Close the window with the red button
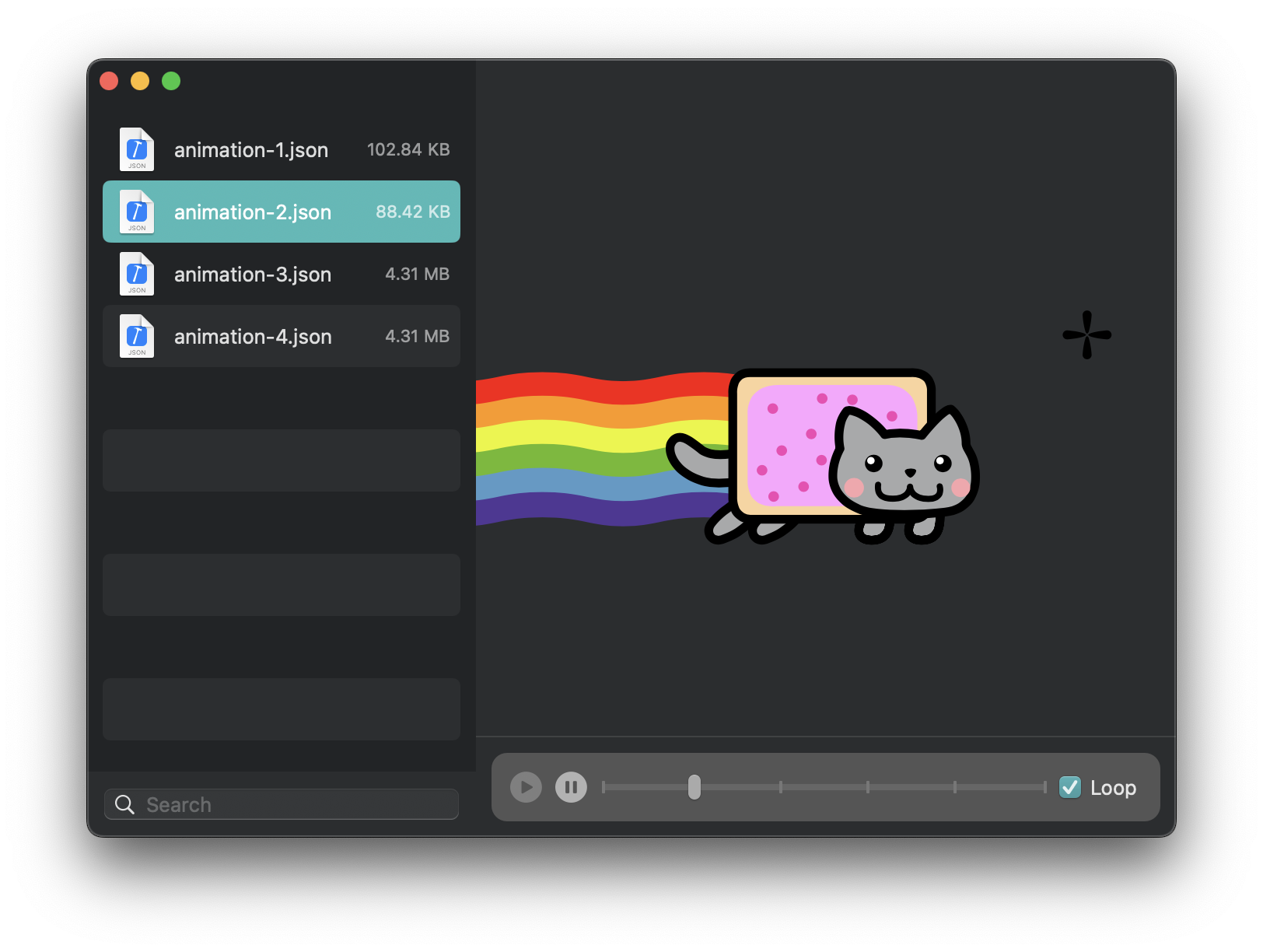The height and width of the screenshot is (952, 1263). point(109,81)
